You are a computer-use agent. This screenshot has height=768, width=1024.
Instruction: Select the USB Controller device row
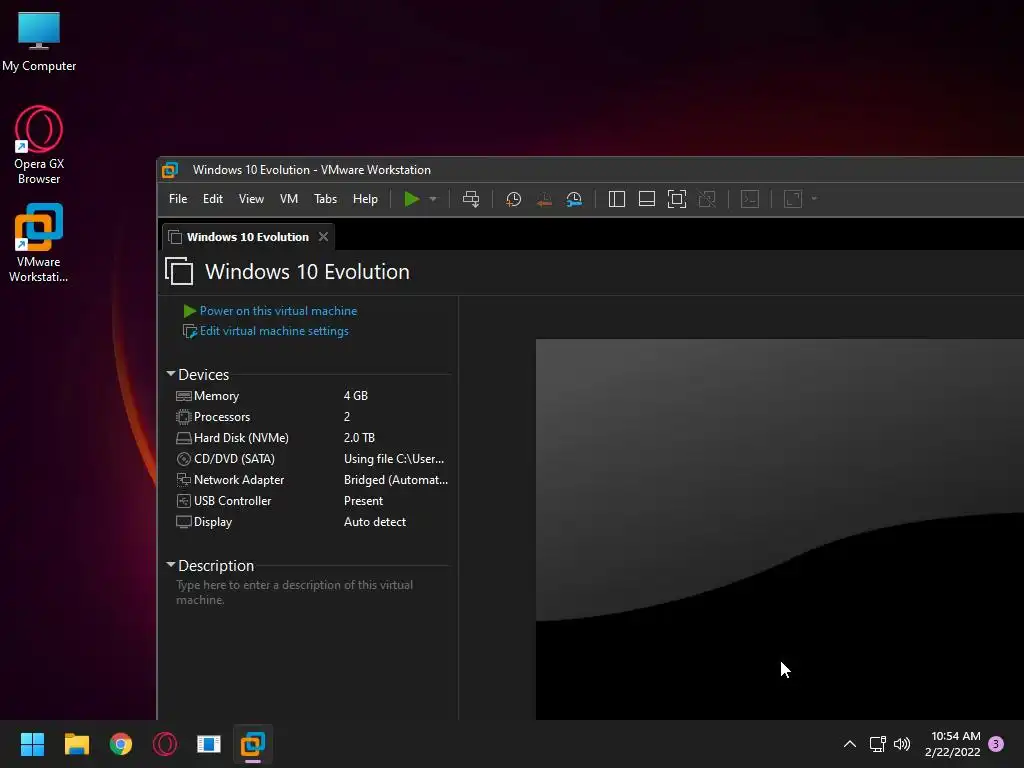tap(312, 500)
